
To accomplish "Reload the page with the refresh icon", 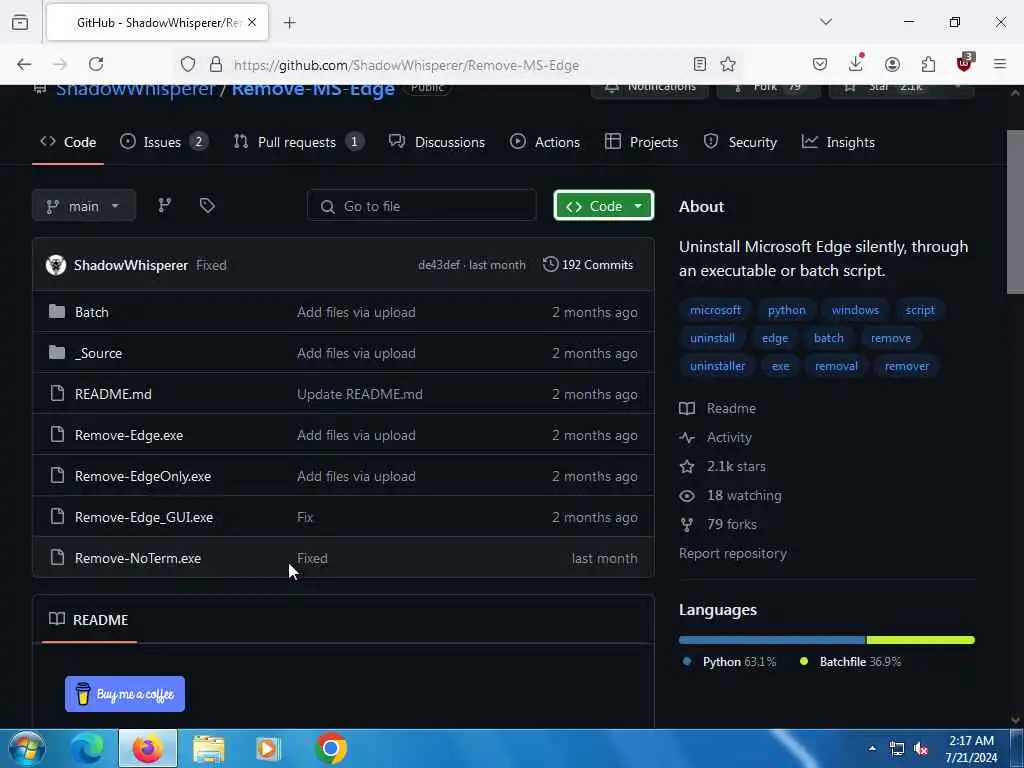I will pyautogui.click(x=96, y=64).
